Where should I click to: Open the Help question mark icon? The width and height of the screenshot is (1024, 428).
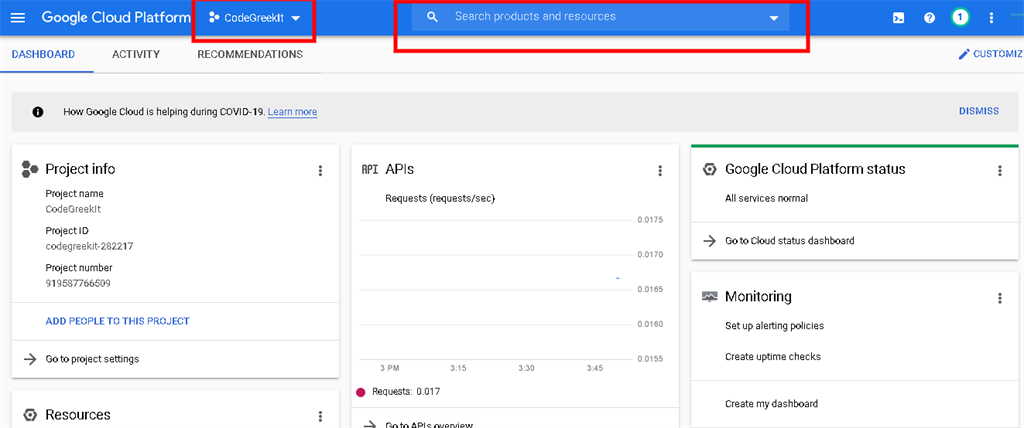(x=929, y=18)
